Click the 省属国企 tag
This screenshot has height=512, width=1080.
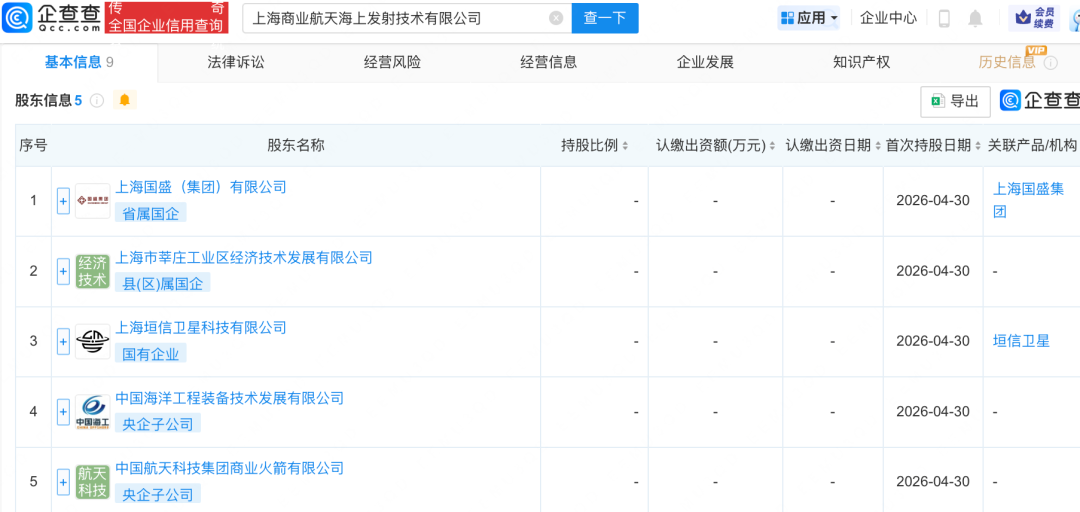(151, 214)
